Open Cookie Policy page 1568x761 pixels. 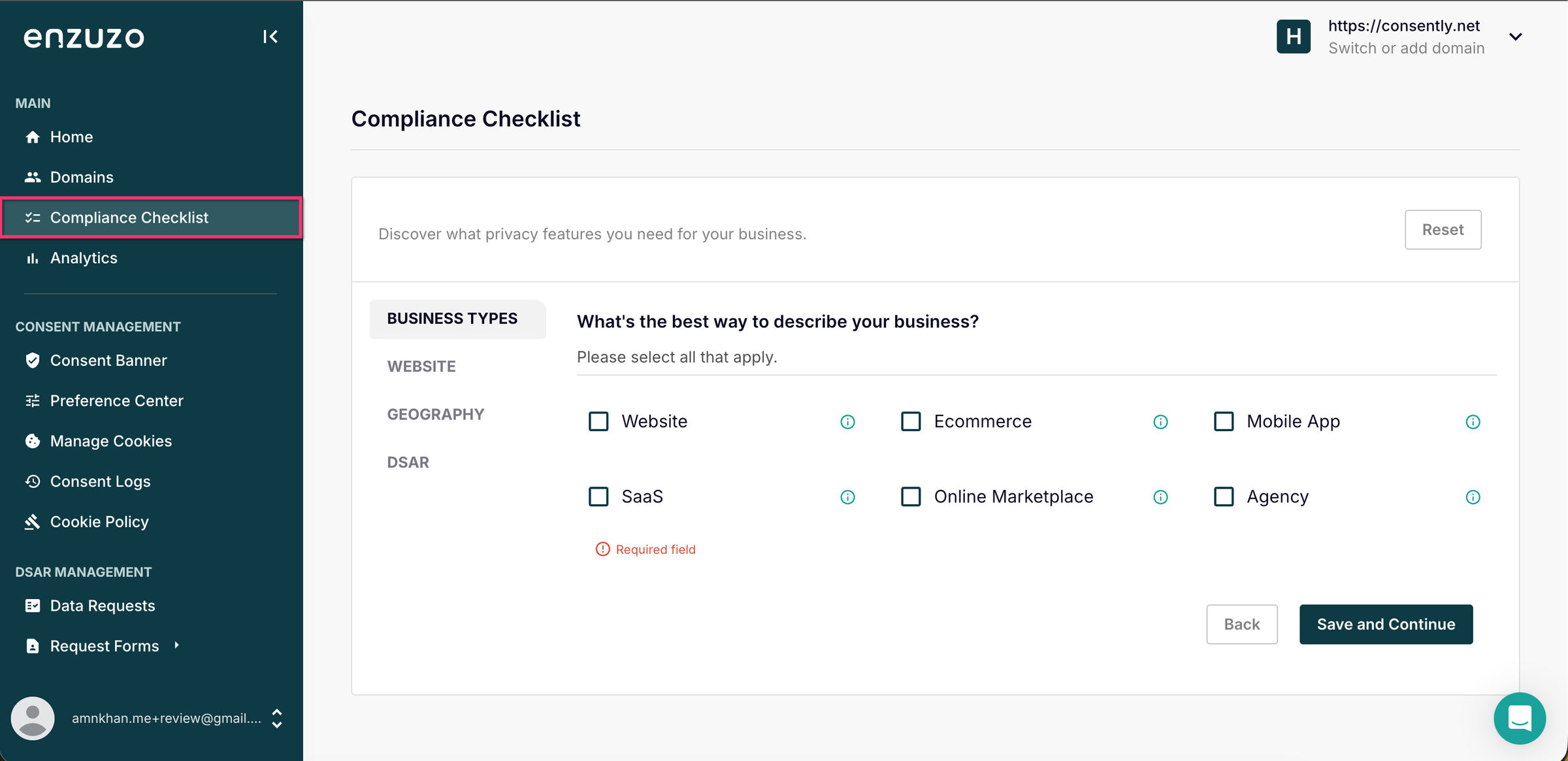click(x=152, y=522)
